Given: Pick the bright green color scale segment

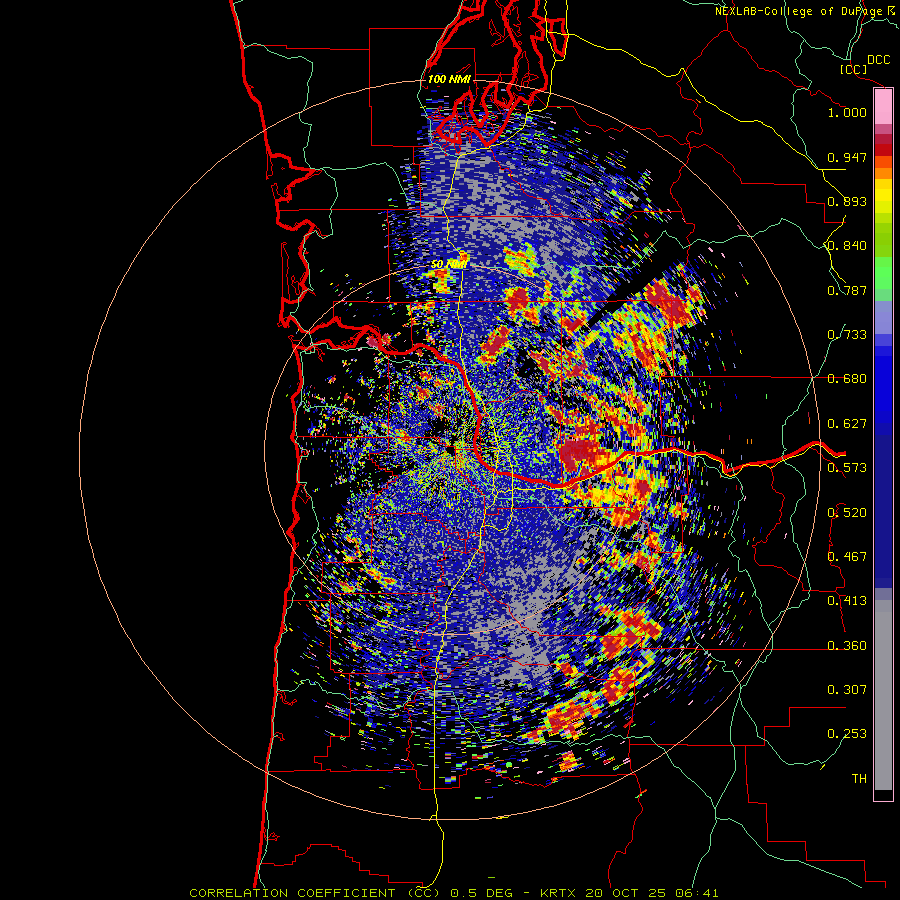Looking at the screenshot, I should (883, 273).
